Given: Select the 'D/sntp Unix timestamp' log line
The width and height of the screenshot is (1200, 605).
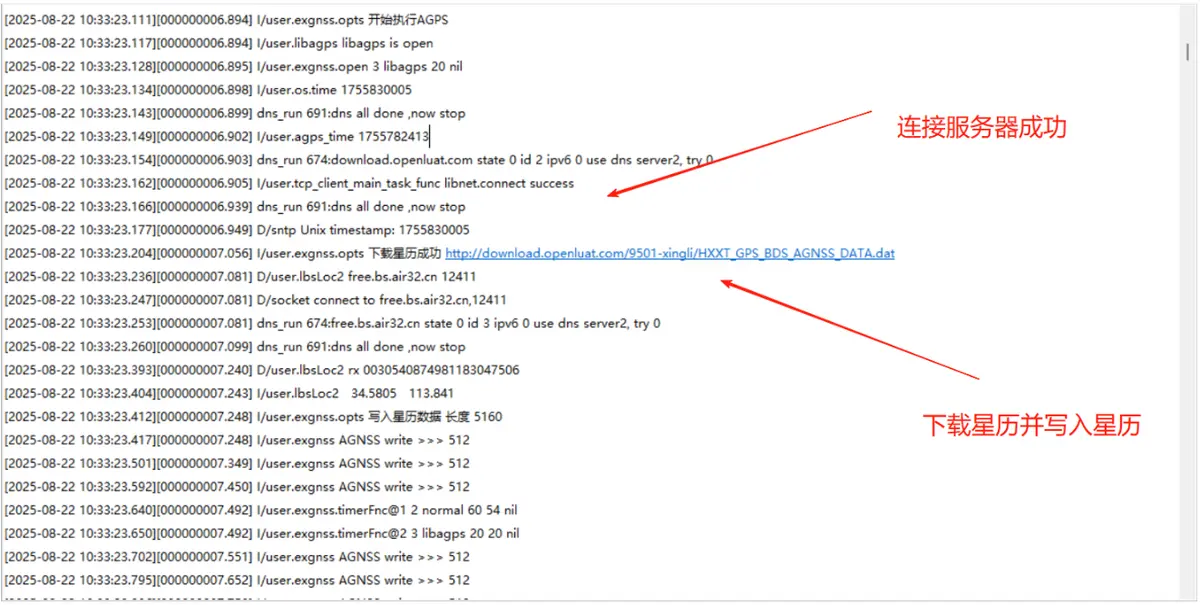Looking at the screenshot, I should tap(237, 230).
